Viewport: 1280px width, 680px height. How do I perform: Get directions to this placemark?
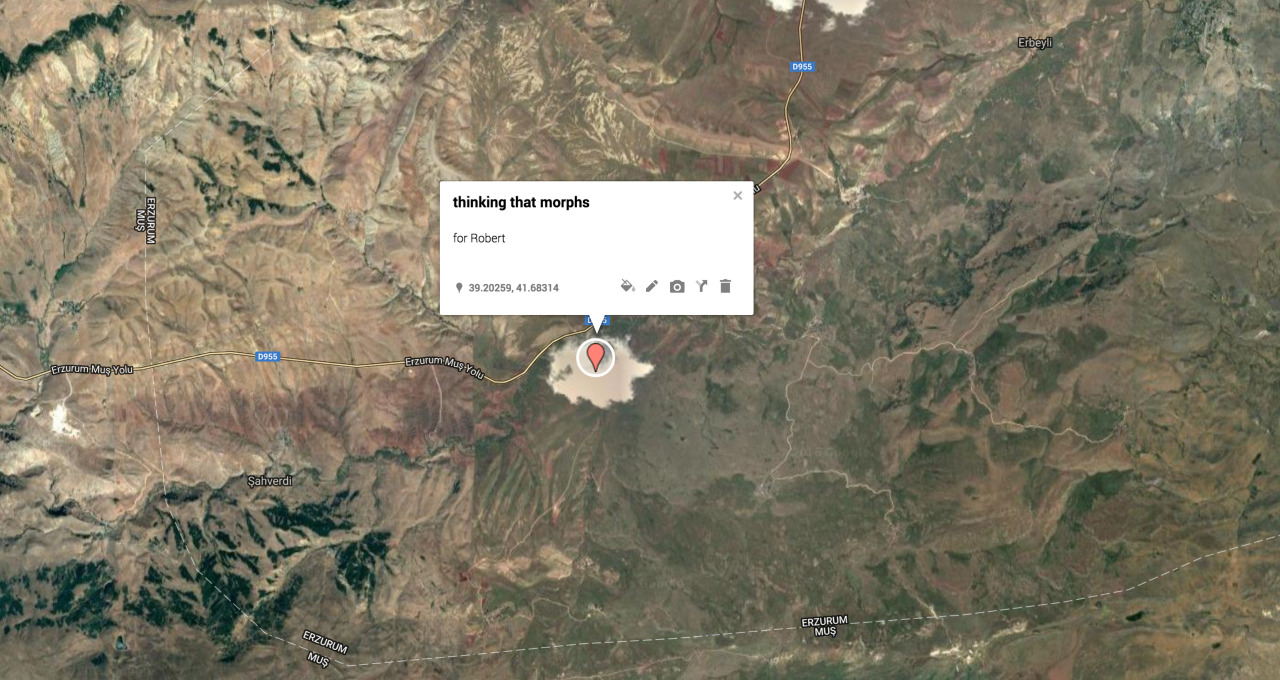702,286
